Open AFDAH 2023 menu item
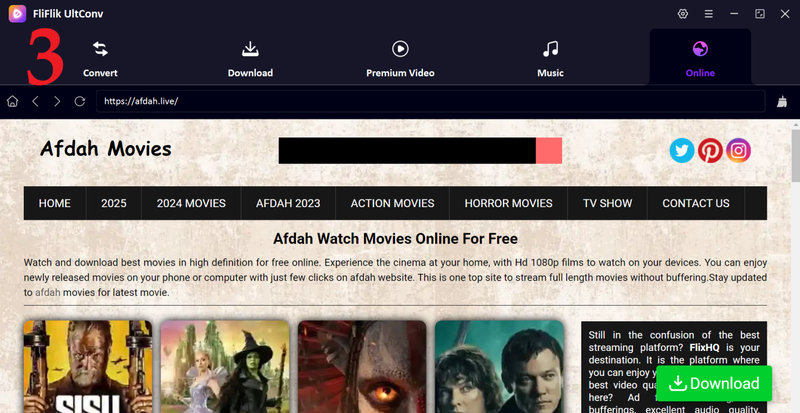 pos(288,203)
